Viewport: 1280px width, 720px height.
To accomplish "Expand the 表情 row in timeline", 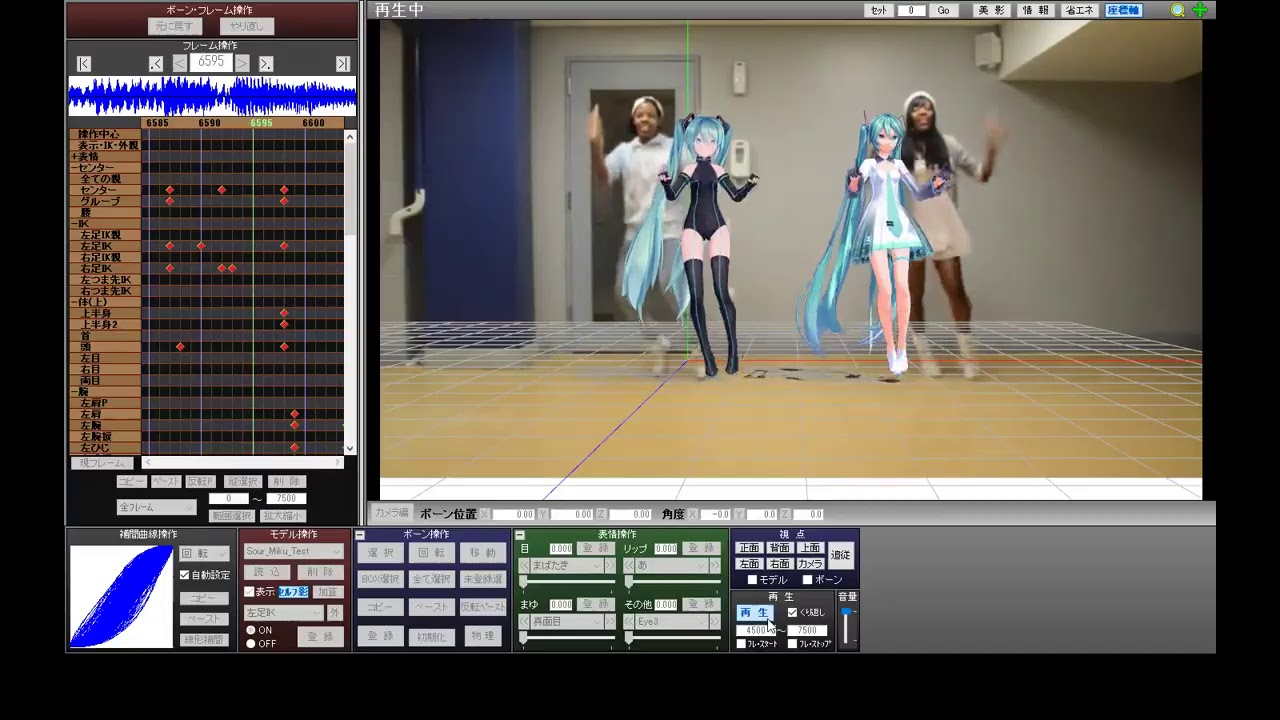I will [73, 157].
